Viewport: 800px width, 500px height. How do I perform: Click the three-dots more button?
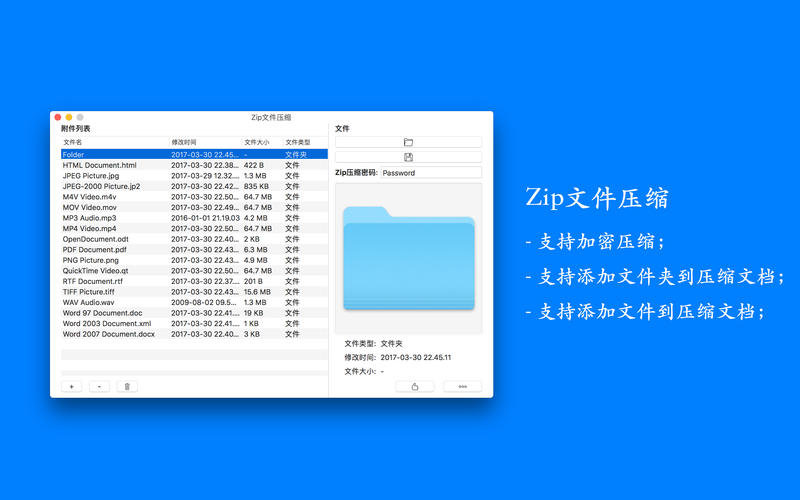[462, 386]
